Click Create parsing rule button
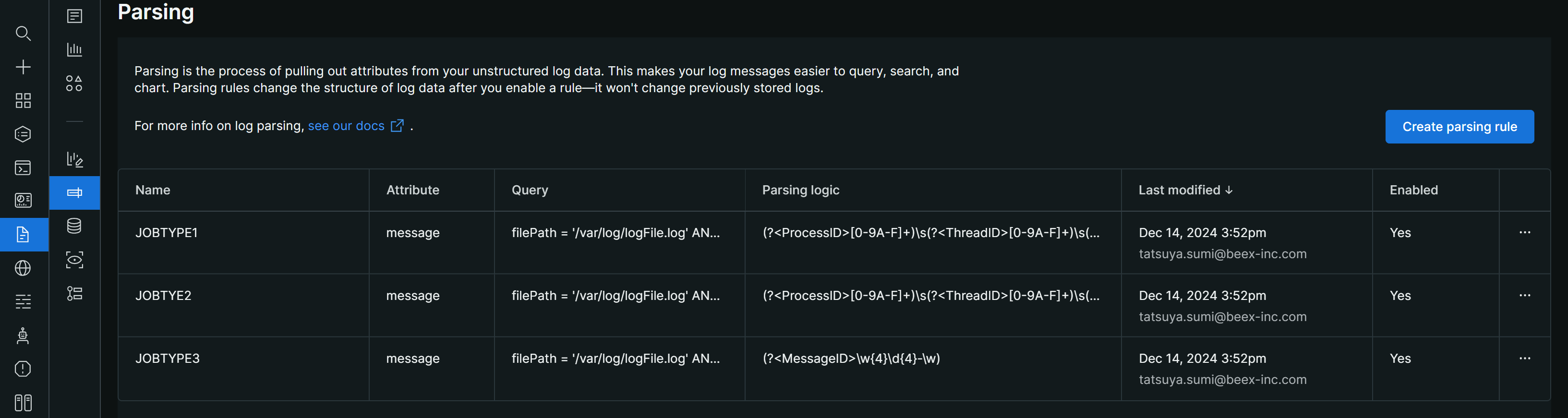Screen dimensions: 1568x418 click(x=1459, y=127)
